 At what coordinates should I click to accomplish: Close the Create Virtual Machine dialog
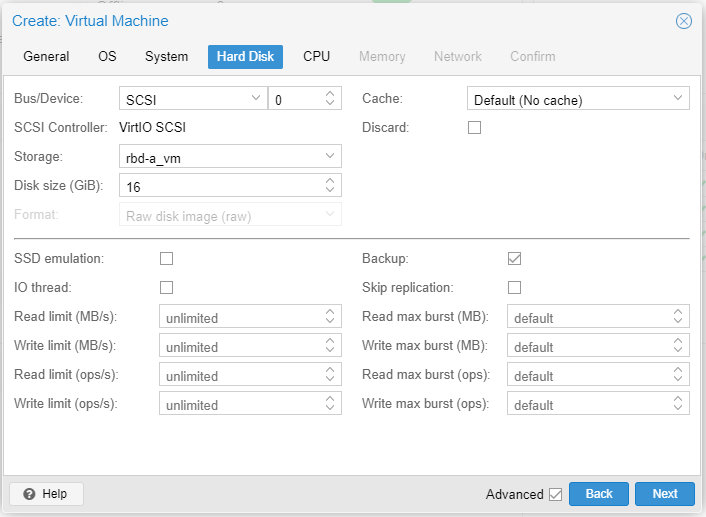[x=683, y=21]
